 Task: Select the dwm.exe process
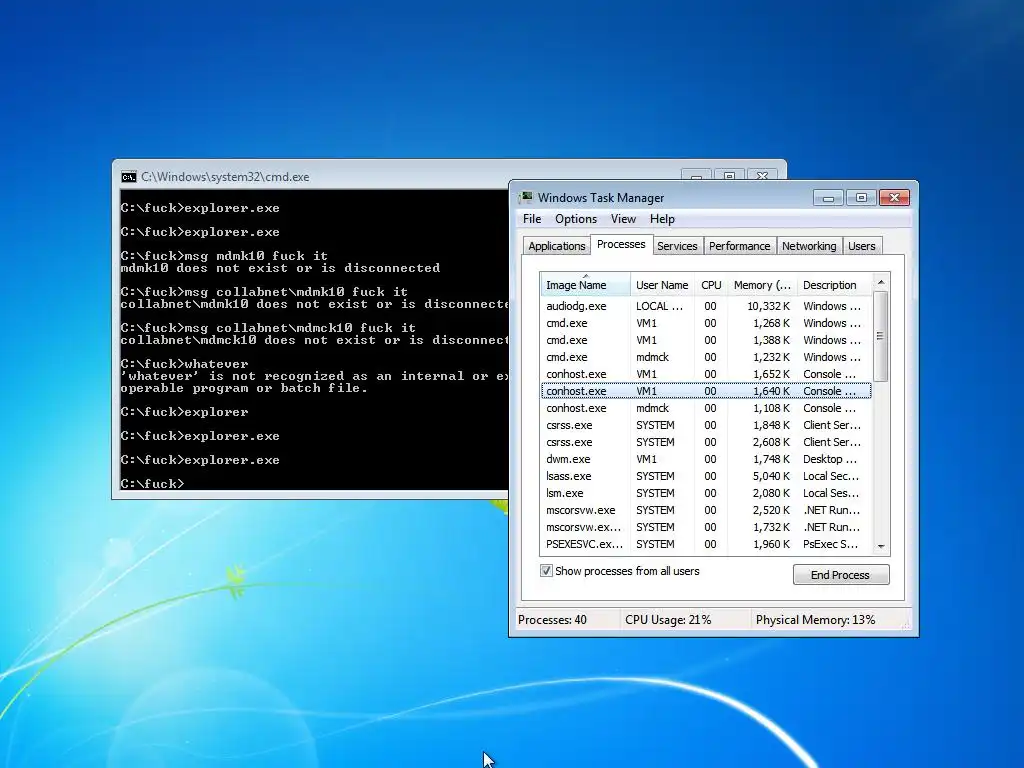[706, 458]
